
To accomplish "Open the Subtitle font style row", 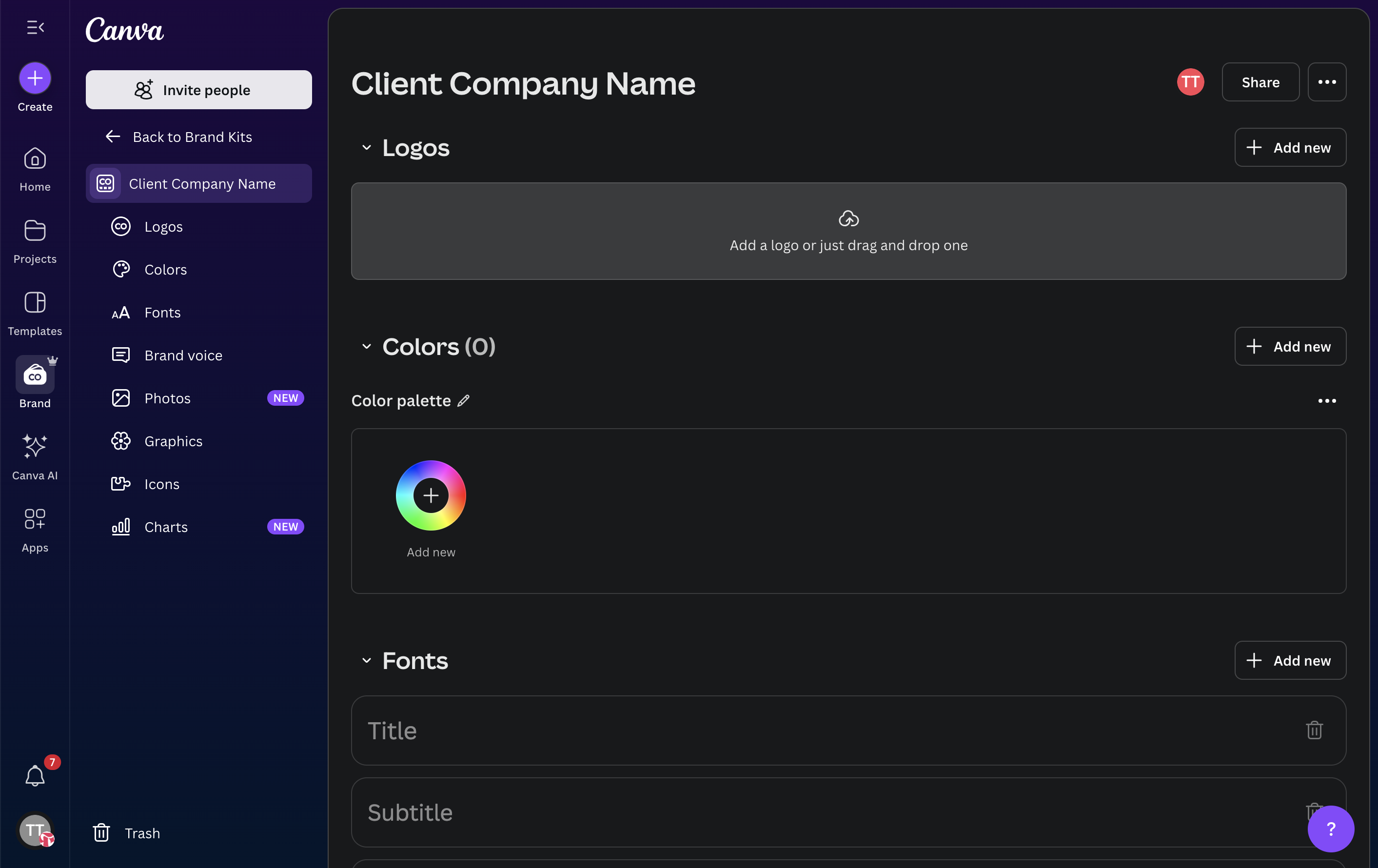I will coord(848,812).
